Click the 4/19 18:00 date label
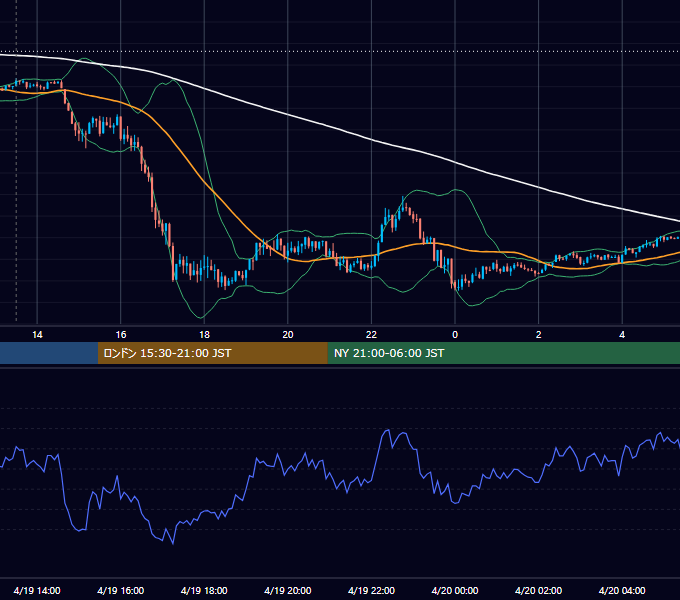Image resolution: width=680 pixels, height=600 pixels. point(204,590)
